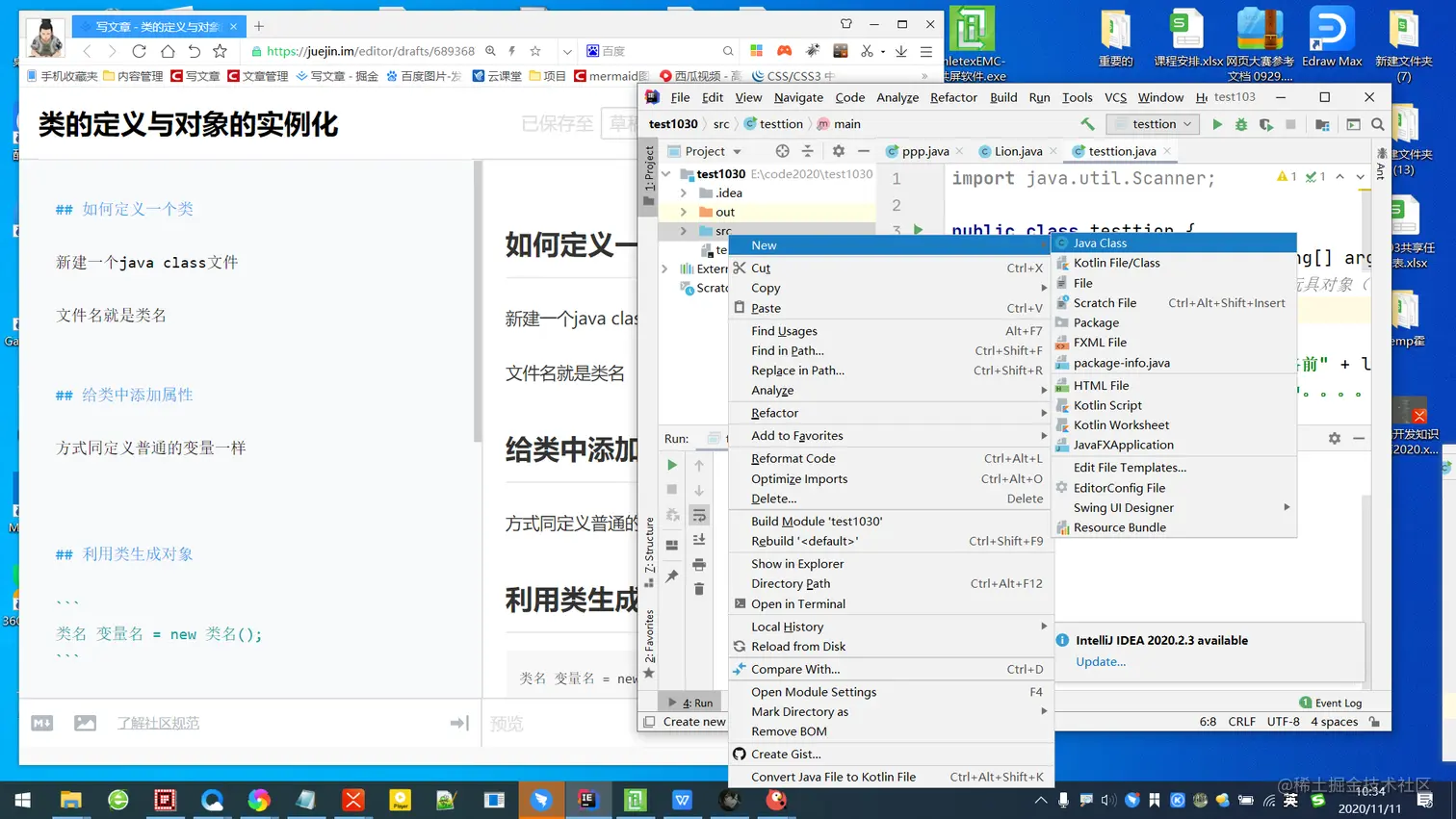Open File Explorer from the taskbar

[71, 800]
